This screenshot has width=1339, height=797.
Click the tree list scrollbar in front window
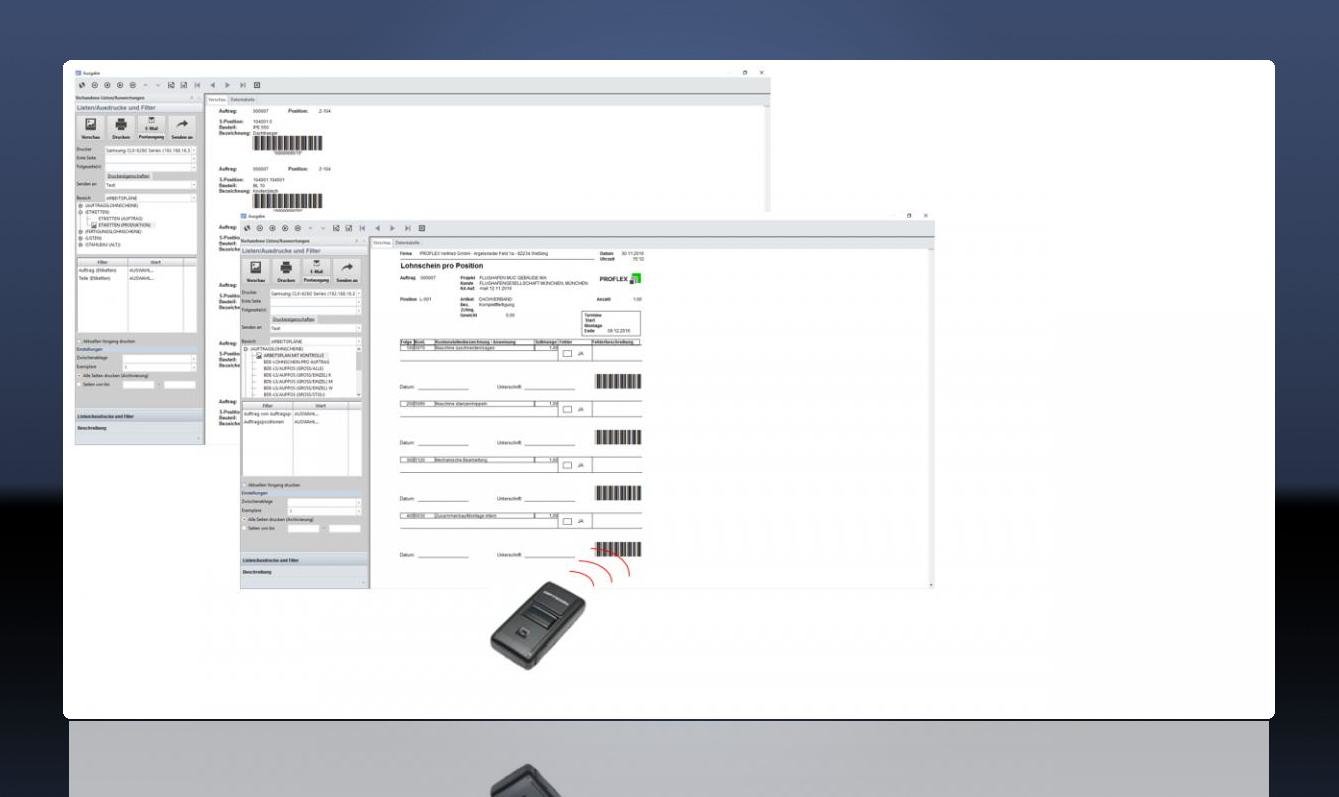click(359, 372)
